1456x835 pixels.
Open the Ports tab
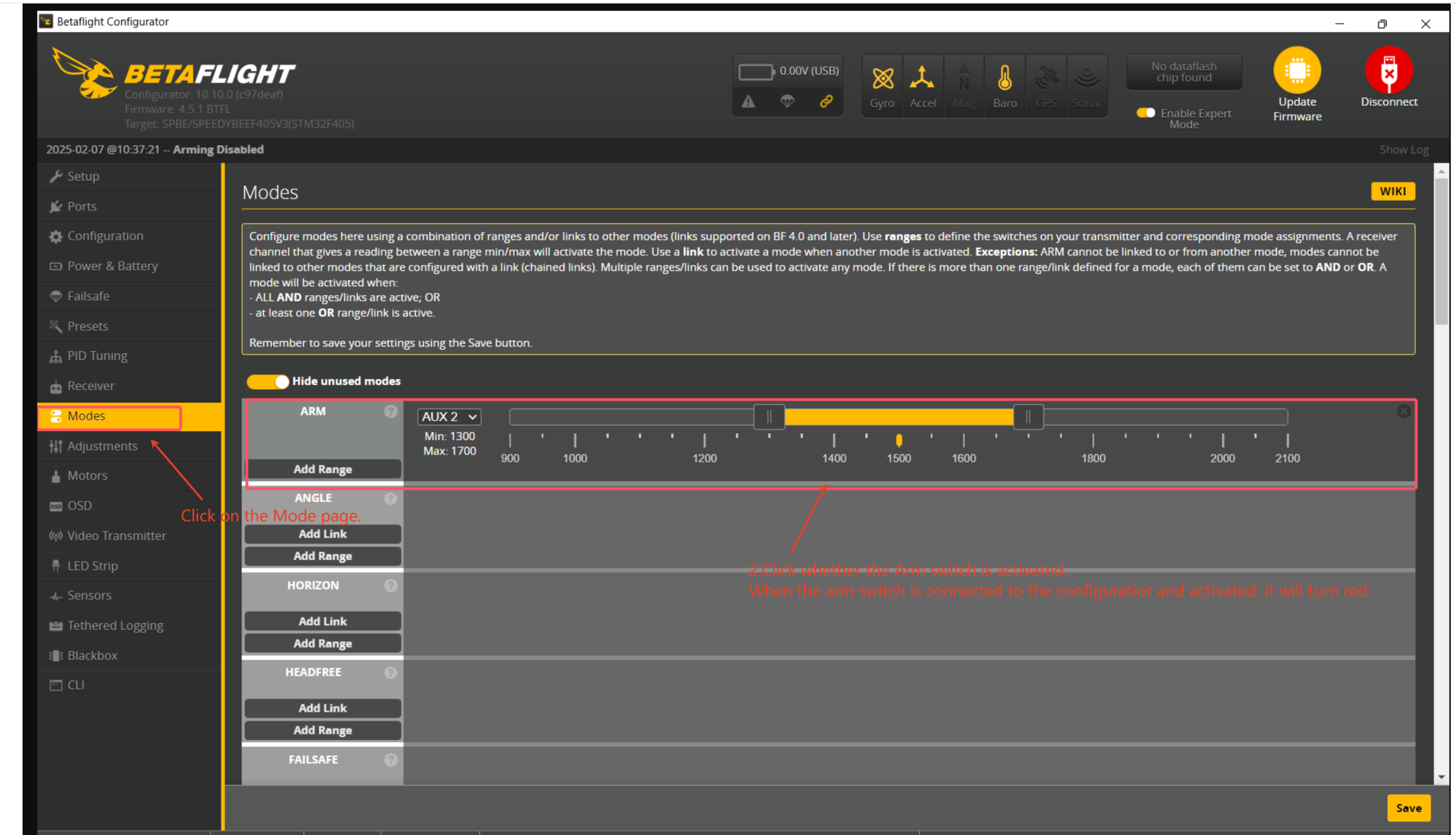(129, 206)
